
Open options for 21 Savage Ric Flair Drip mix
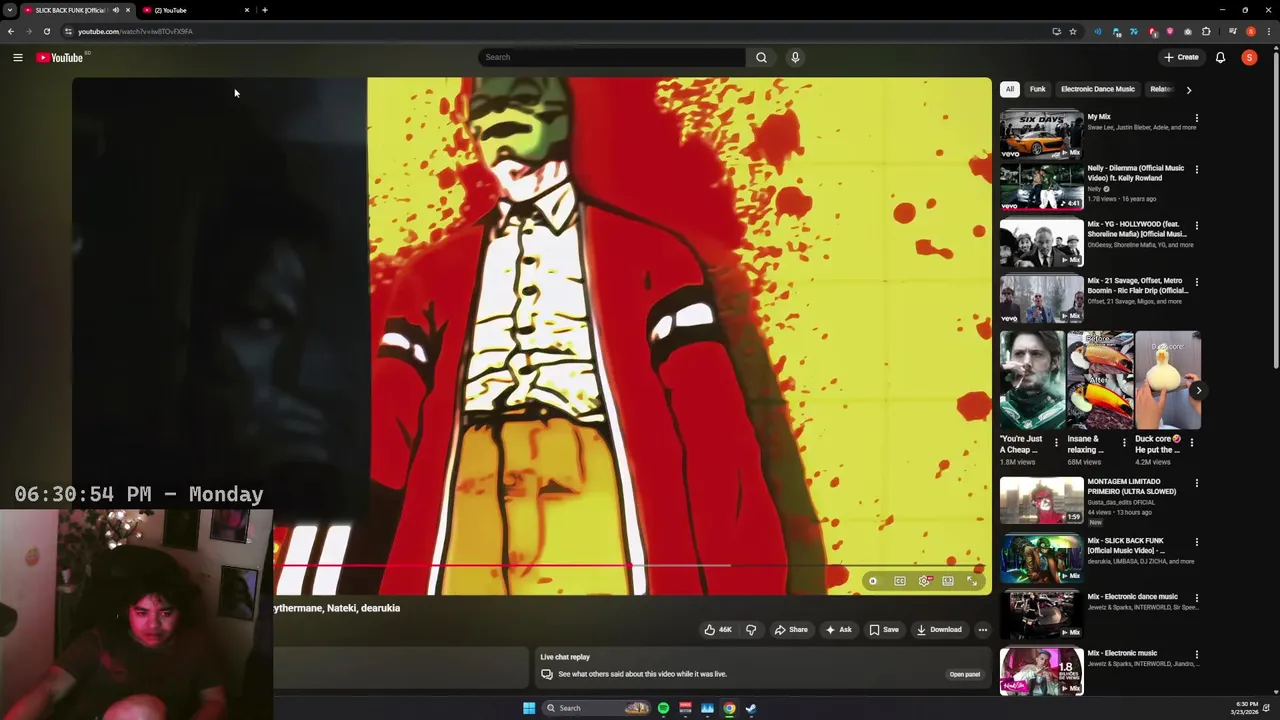pos(1196,283)
